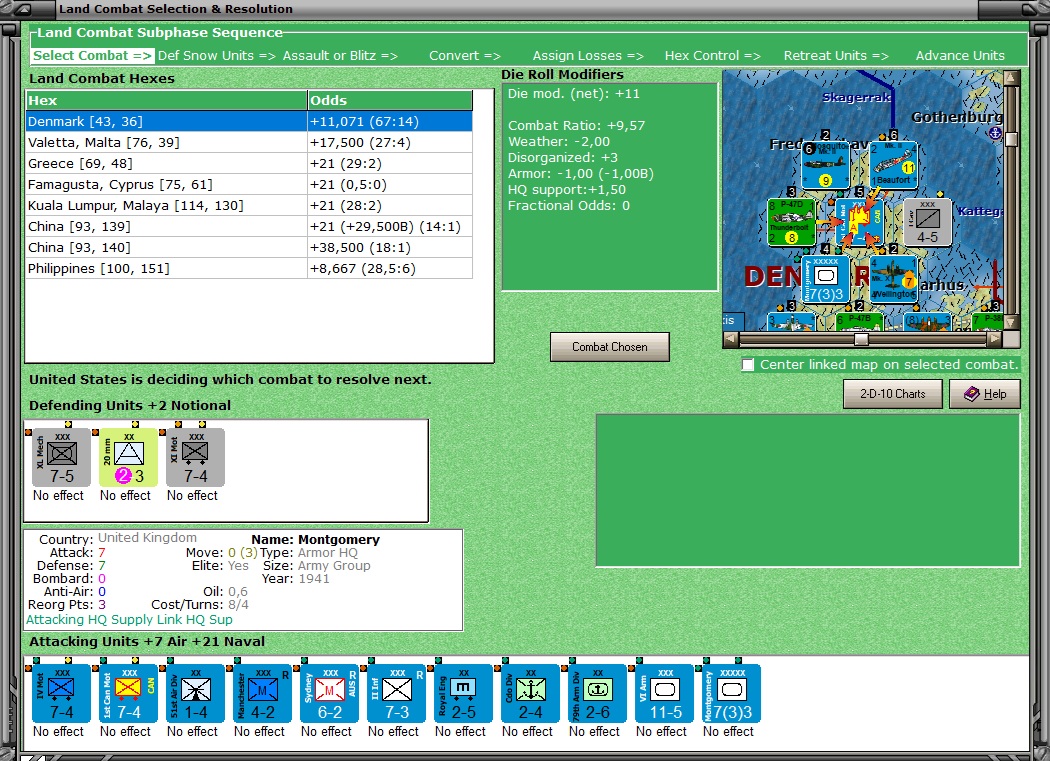Confirm with the Combat Chosen button

pyautogui.click(x=609, y=347)
